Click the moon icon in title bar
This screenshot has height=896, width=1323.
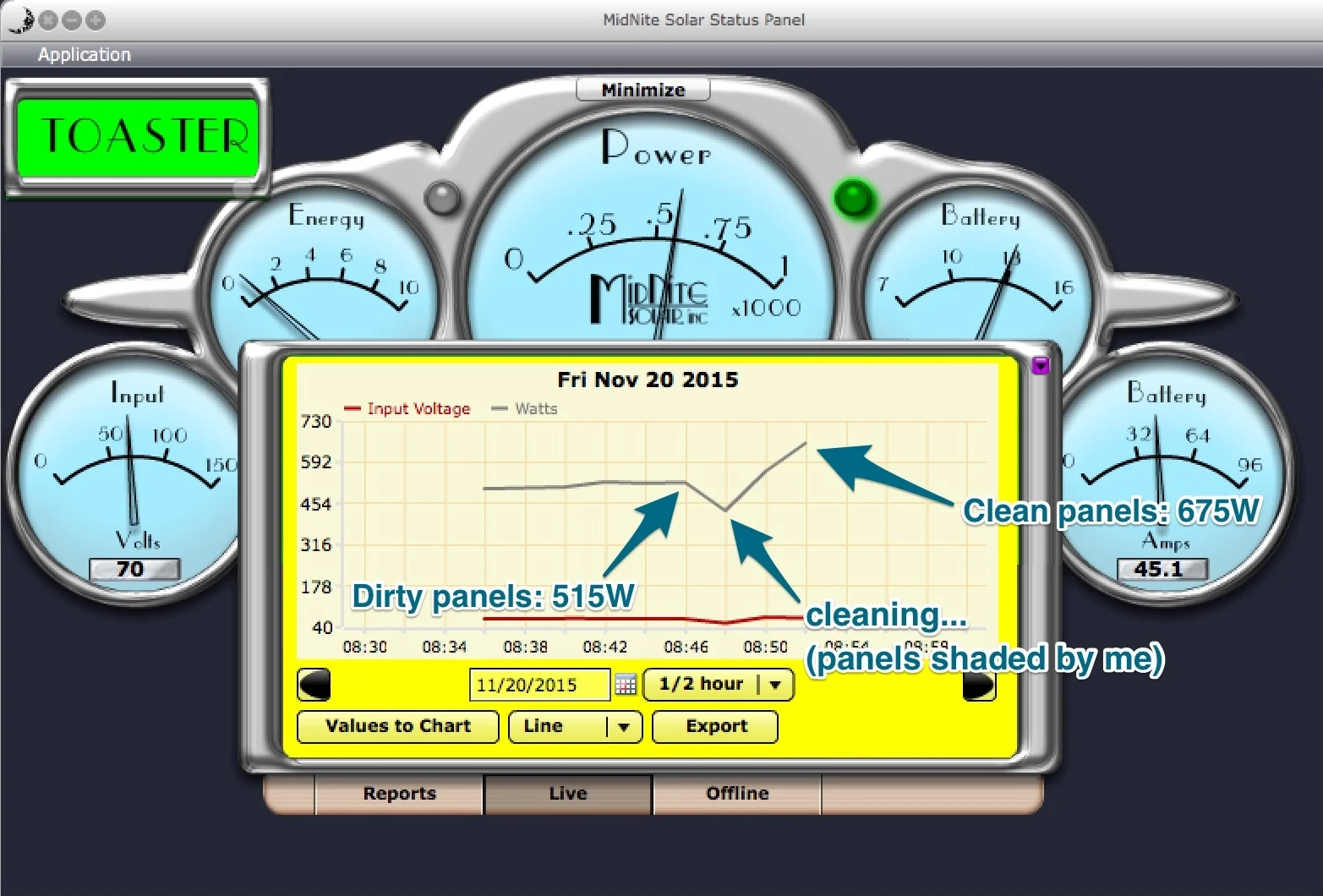(x=20, y=19)
